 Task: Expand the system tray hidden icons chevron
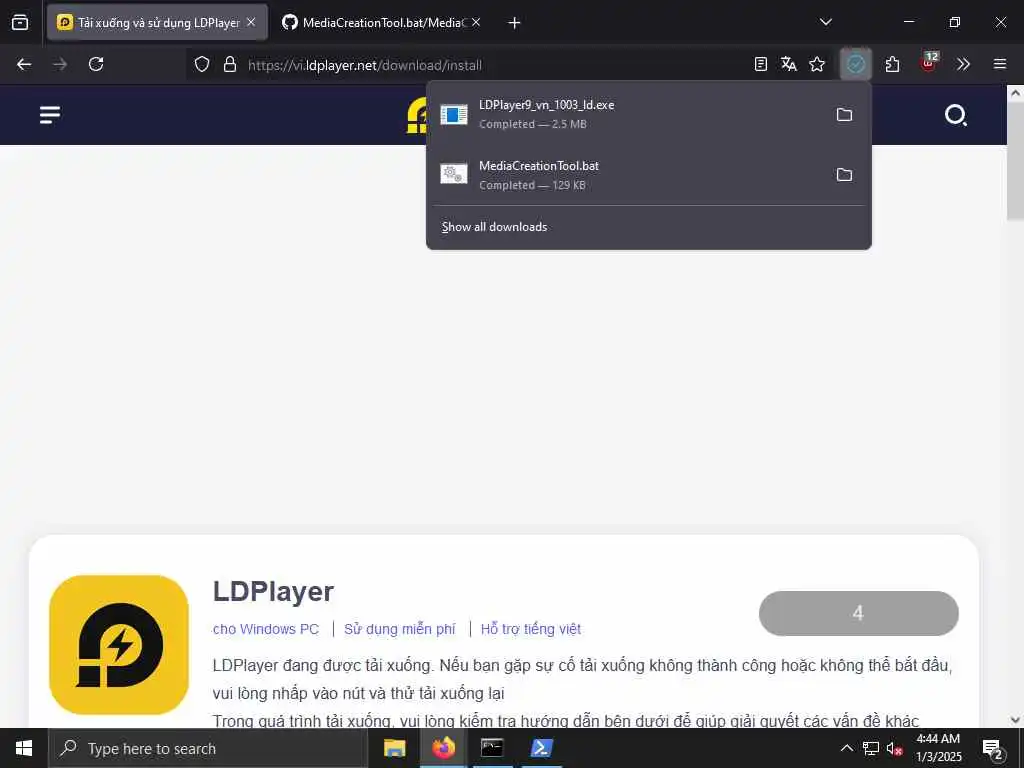point(846,748)
